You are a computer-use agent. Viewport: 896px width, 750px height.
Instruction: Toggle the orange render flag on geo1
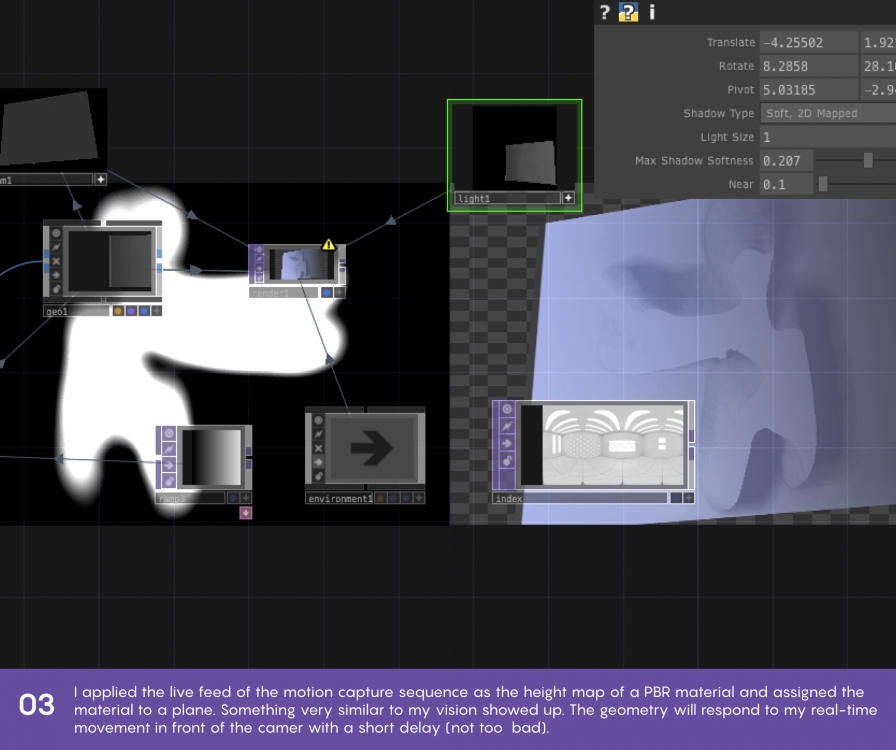118,311
